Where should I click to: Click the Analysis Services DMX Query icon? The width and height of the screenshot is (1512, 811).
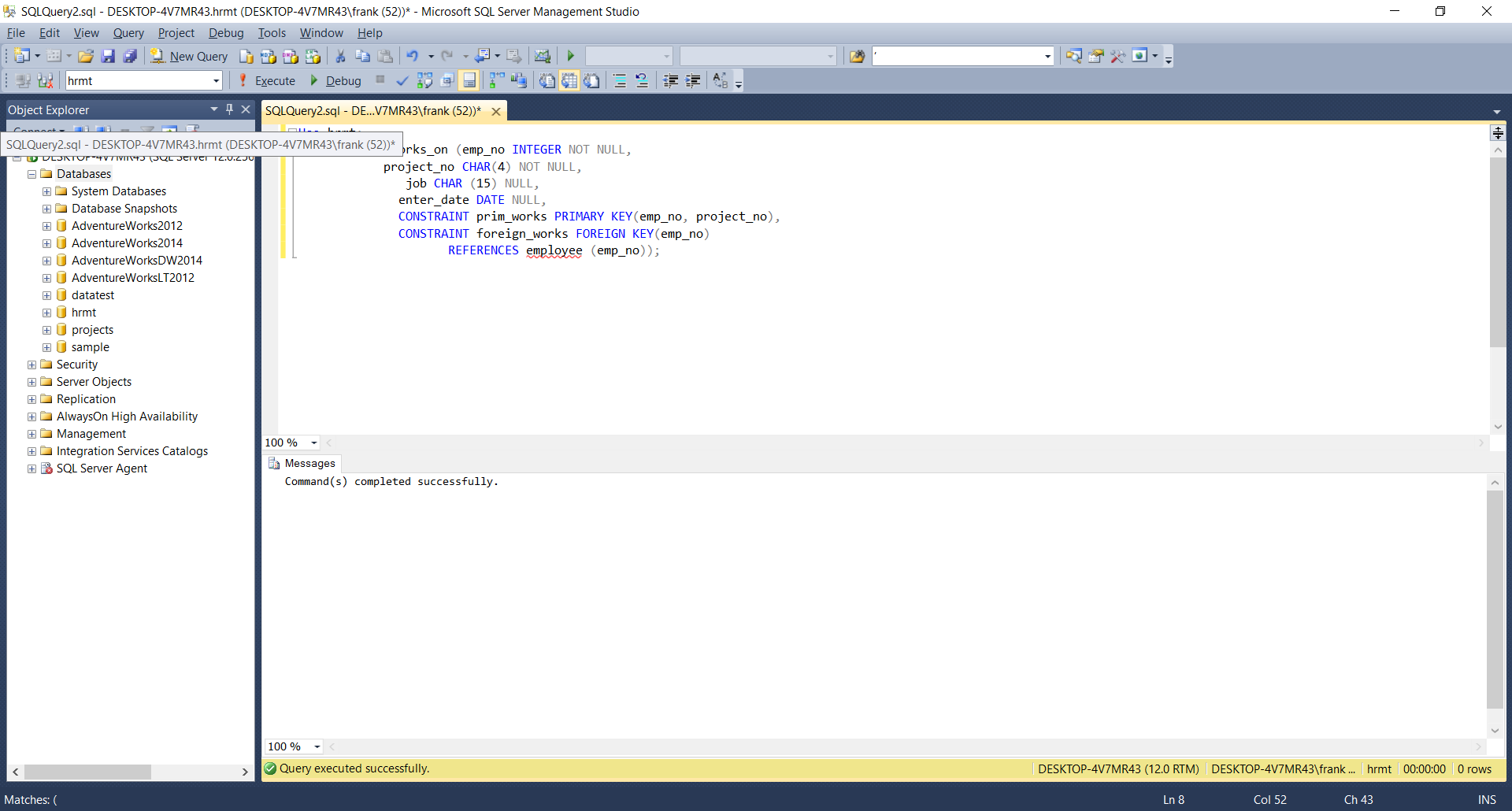(x=291, y=56)
